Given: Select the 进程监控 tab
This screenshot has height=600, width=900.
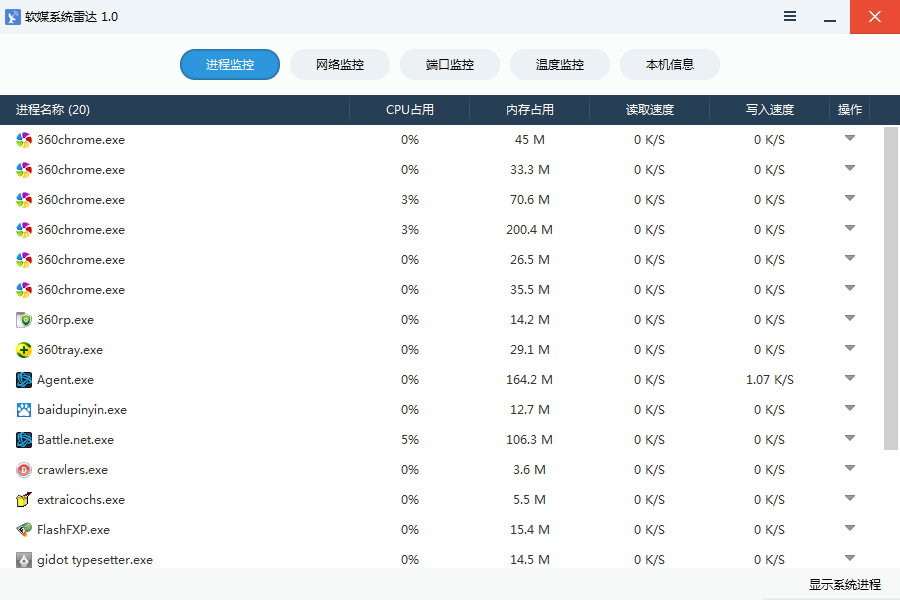Looking at the screenshot, I should pyautogui.click(x=230, y=64).
